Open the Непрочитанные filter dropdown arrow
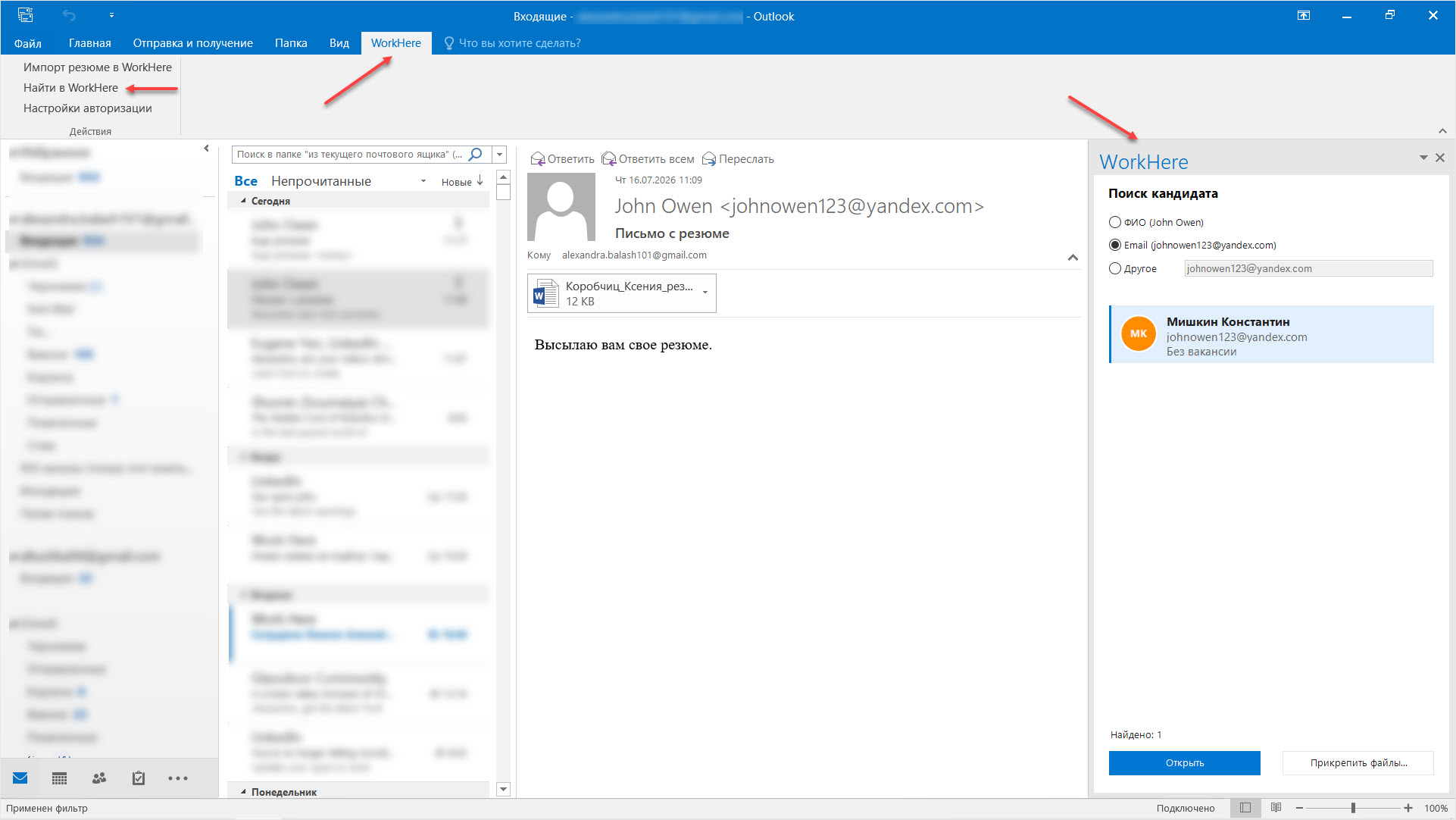 pos(423,182)
